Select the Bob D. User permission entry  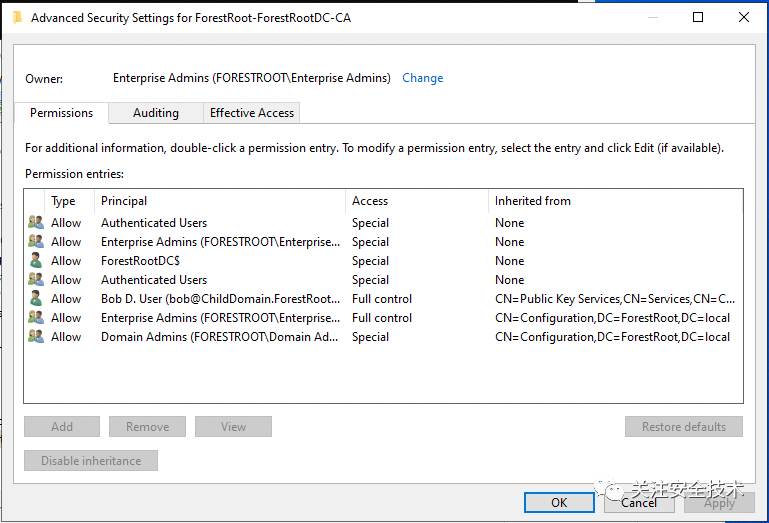[383, 299]
